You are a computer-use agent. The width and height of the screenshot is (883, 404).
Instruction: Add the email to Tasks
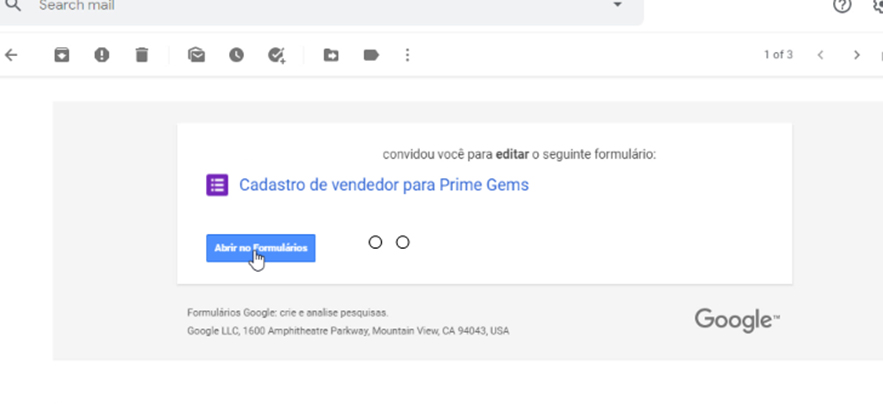(277, 55)
